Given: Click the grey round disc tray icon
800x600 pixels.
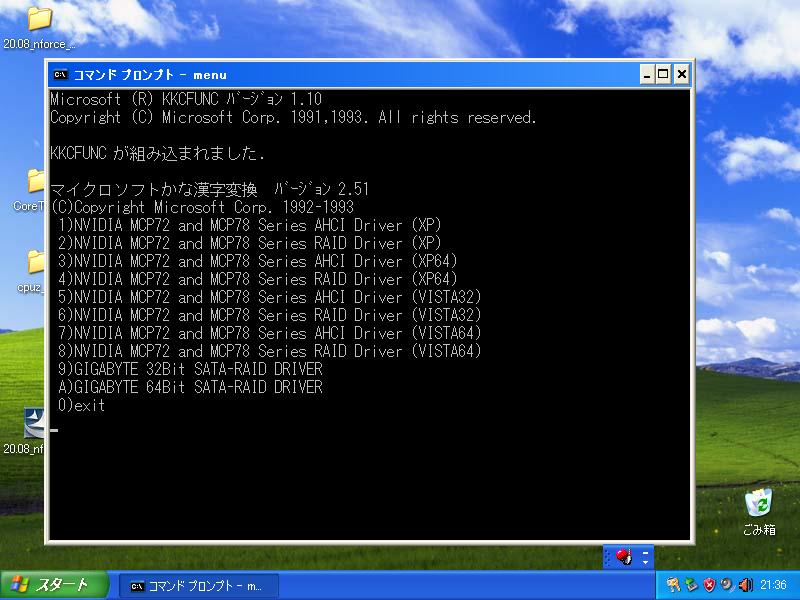Looking at the screenshot, I should pos(727,585).
